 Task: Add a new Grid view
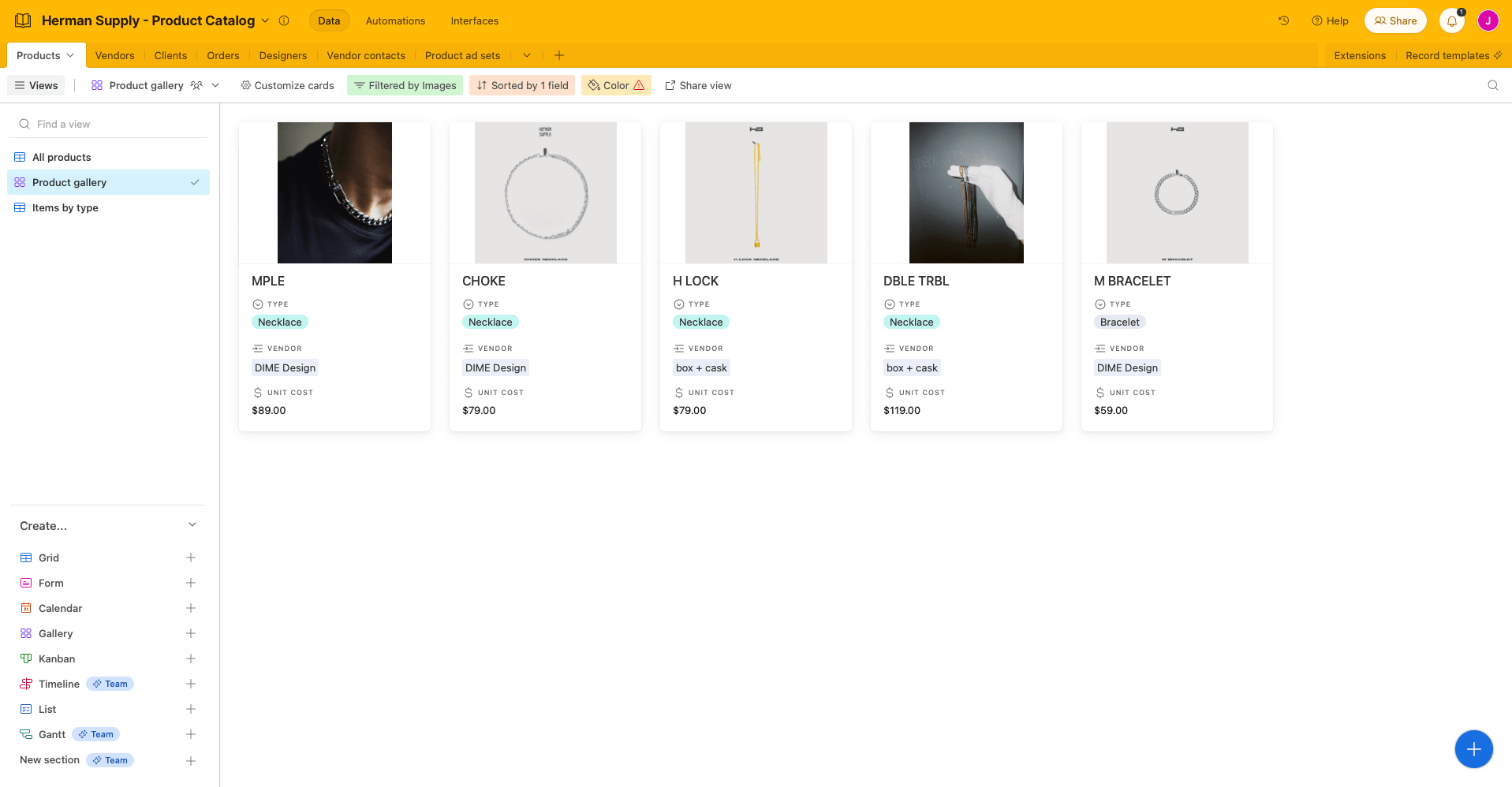190,558
